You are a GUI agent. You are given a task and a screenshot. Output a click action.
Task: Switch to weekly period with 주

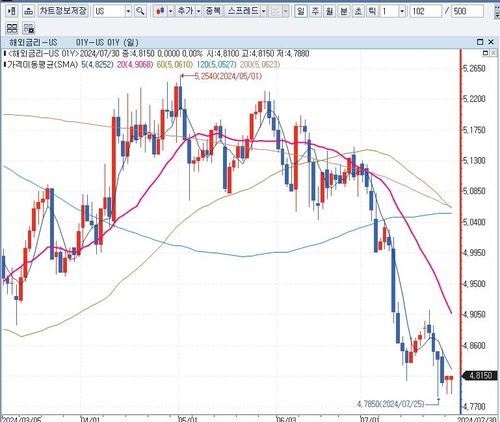pyautogui.click(x=315, y=11)
